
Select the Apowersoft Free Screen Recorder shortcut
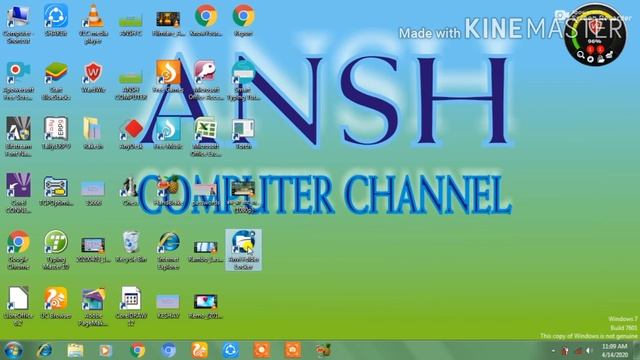tap(18, 81)
